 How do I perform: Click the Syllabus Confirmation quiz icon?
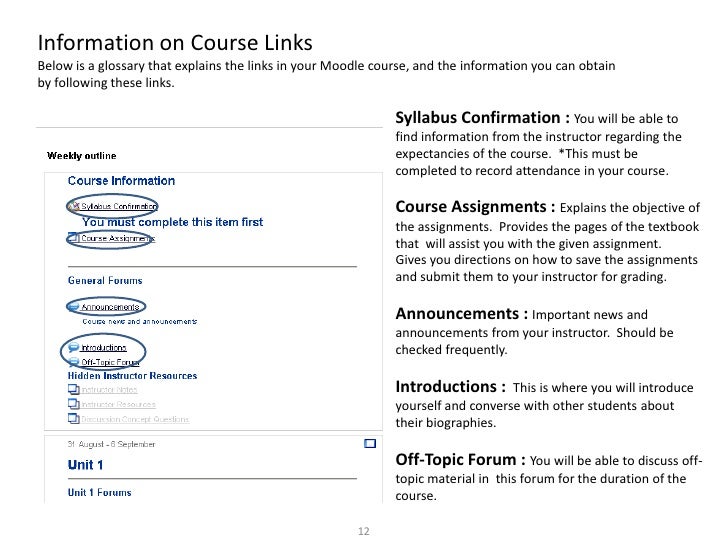click(x=73, y=205)
